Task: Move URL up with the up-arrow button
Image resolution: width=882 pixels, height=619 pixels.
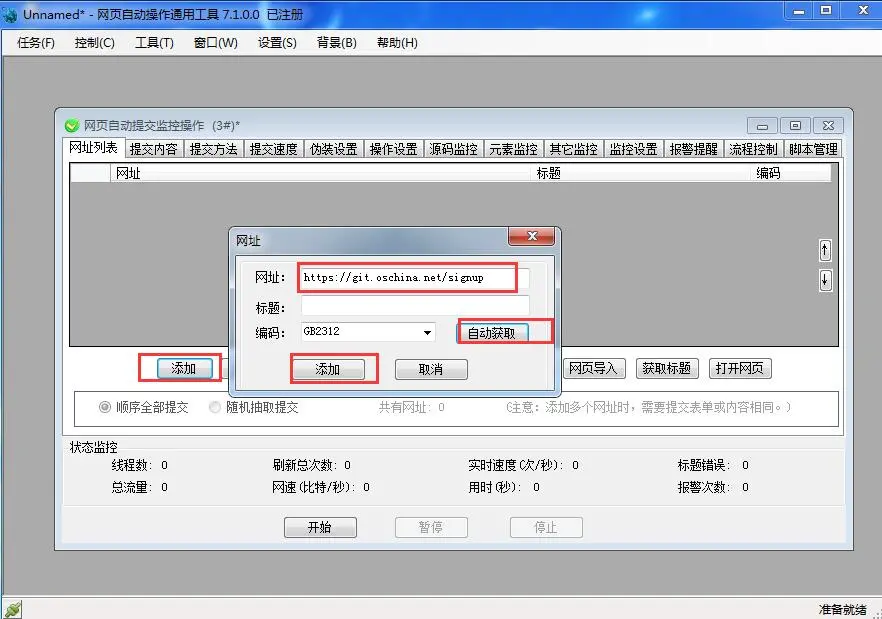Action: (x=825, y=250)
